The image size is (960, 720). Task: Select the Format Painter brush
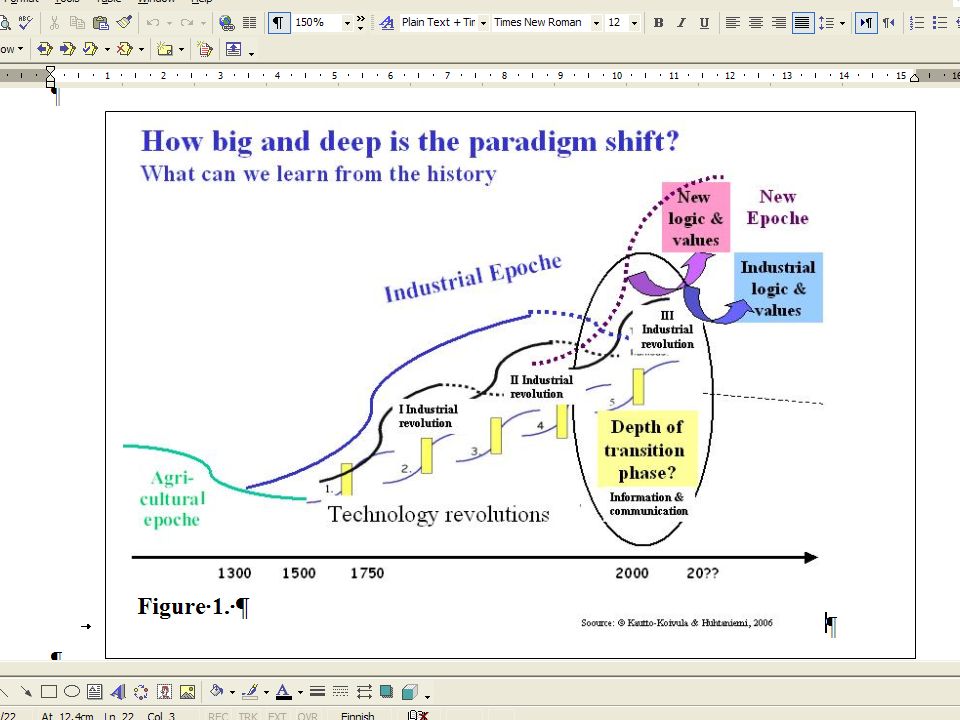click(x=124, y=23)
